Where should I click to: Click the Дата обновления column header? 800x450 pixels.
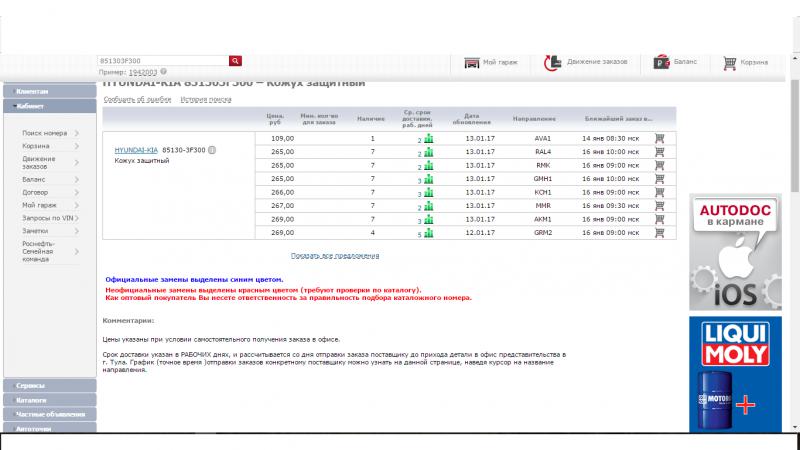click(x=471, y=119)
